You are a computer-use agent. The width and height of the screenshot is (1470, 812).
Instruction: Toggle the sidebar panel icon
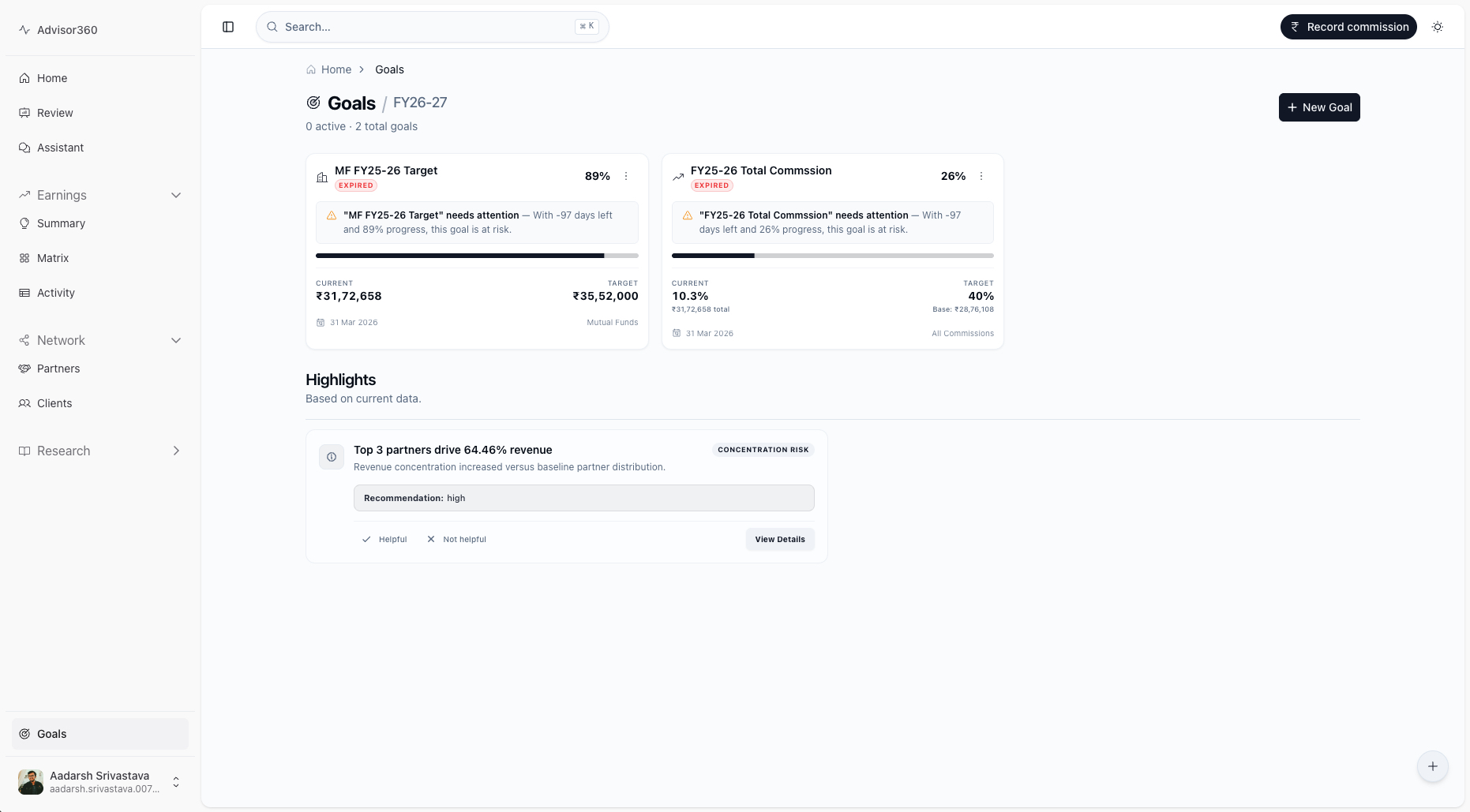click(228, 27)
